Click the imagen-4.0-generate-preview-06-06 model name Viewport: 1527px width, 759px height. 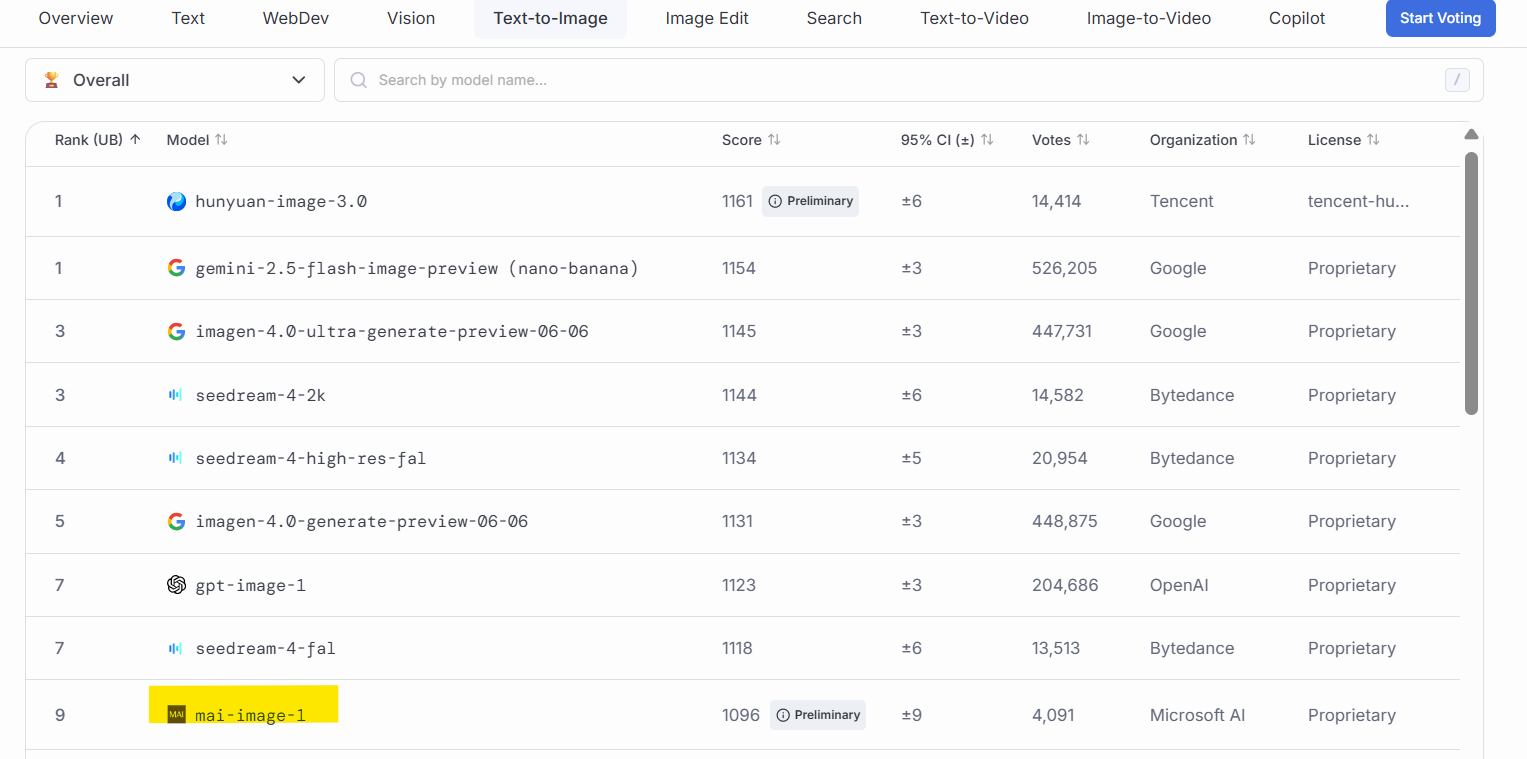pyautogui.click(x=362, y=521)
